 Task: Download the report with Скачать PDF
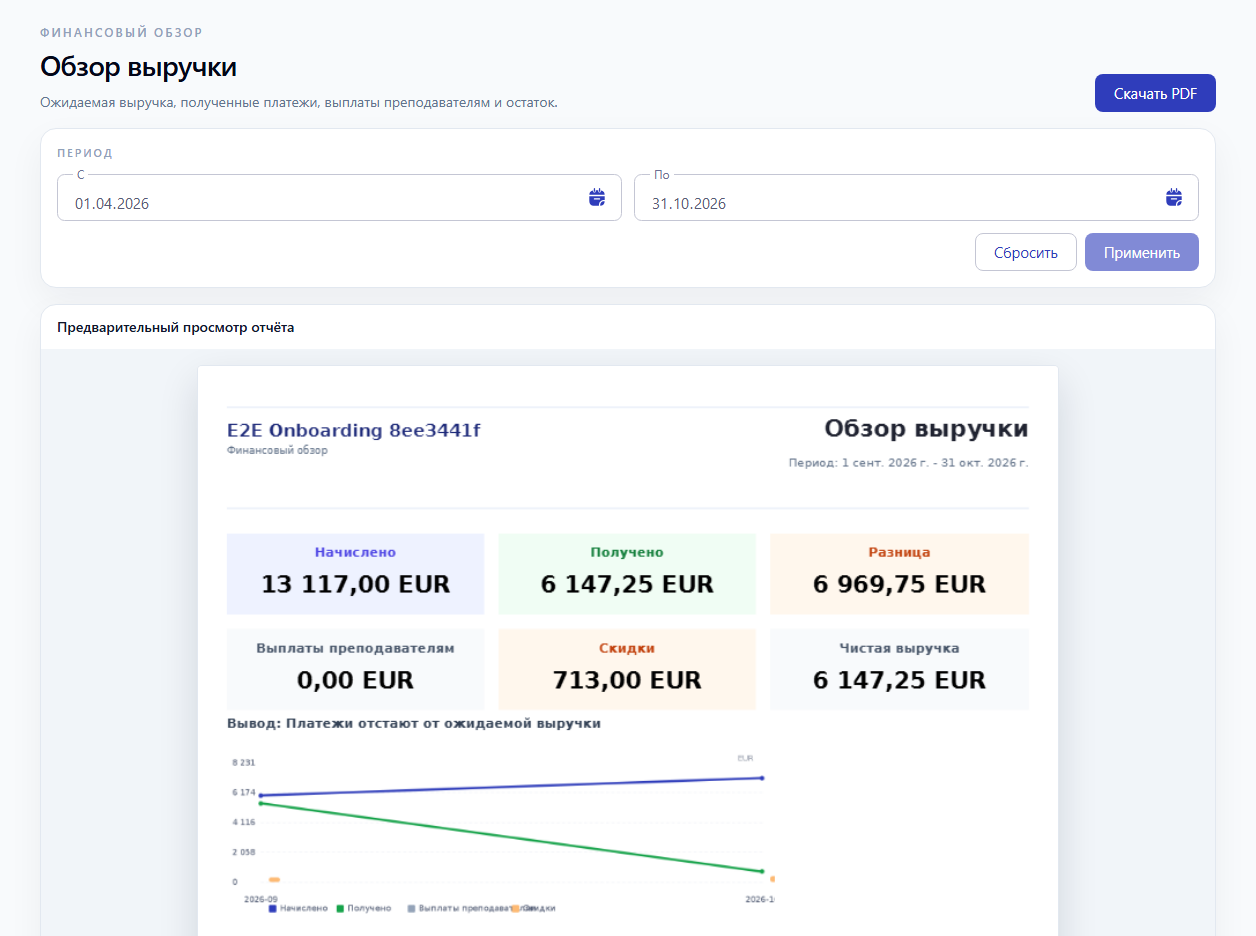(1155, 93)
